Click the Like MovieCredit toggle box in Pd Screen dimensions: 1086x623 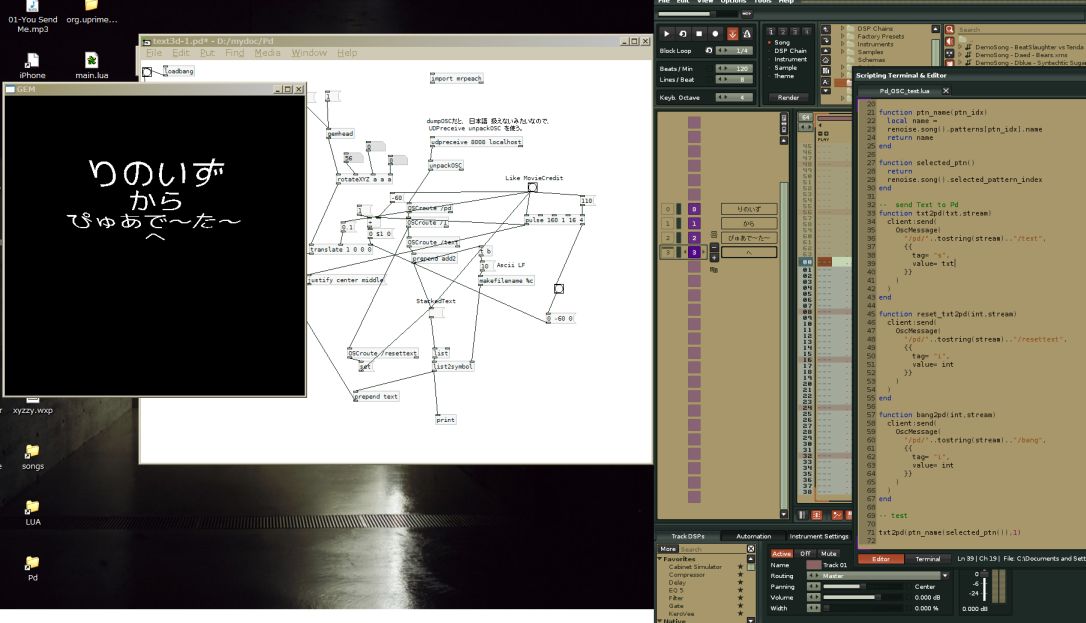click(x=533, y=187)
